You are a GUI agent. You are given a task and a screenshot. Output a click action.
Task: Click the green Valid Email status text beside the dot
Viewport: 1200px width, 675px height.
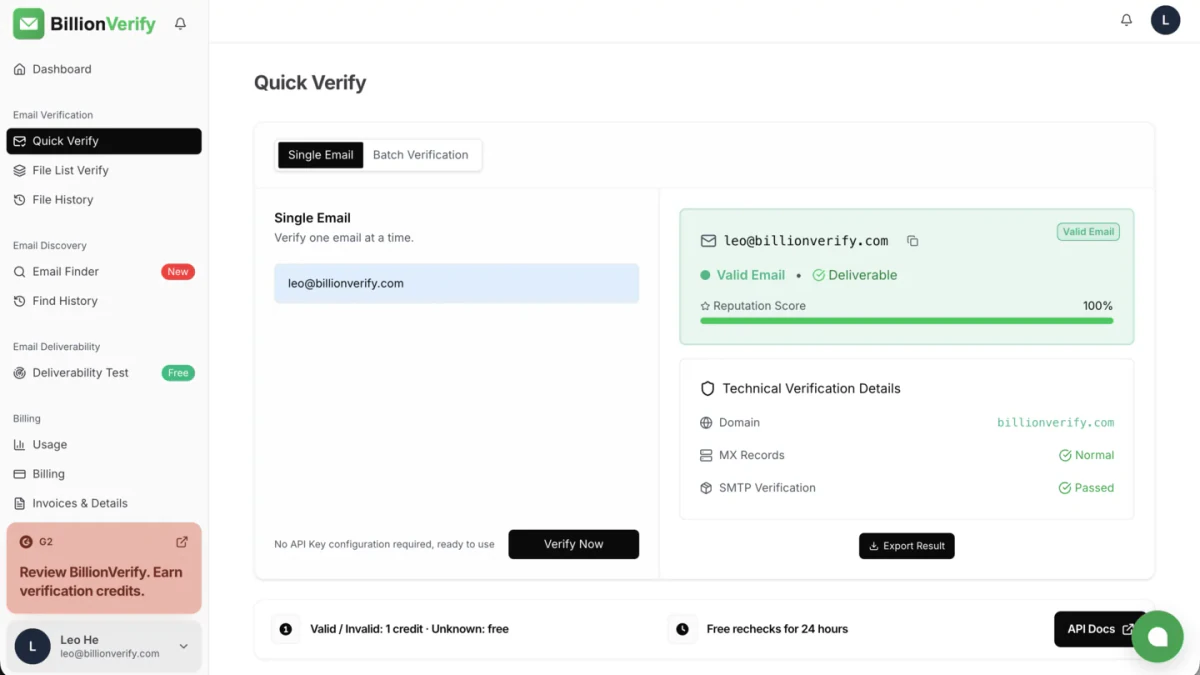pyautogui.click(x=751, y=275)
